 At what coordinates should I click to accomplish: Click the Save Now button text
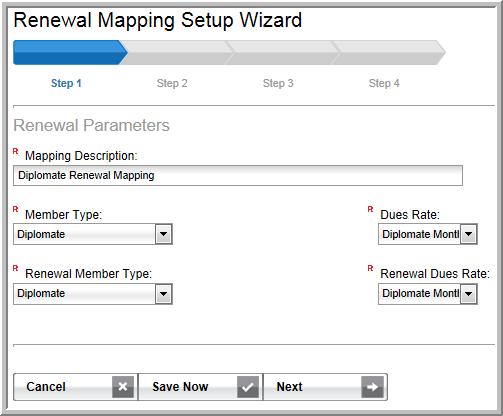coord(180,387)
